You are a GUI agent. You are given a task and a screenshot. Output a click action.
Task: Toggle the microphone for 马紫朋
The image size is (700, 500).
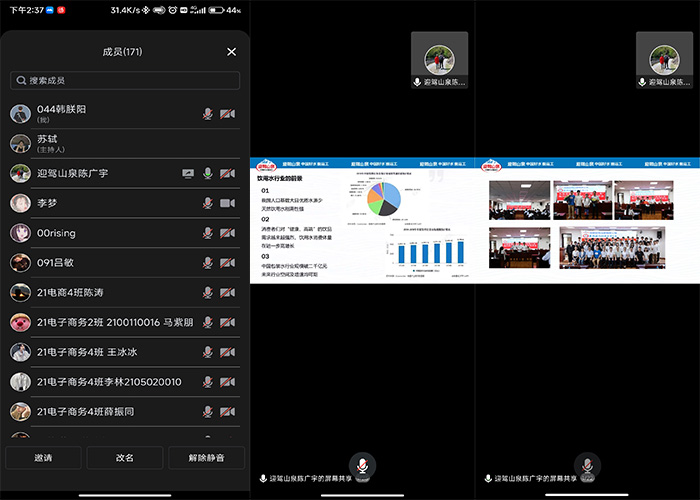[207, 322]
